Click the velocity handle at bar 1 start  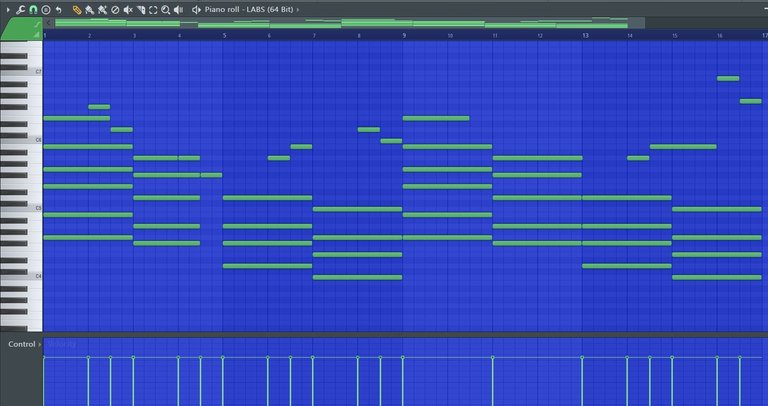pyautogui.click(x=44, y=358)
